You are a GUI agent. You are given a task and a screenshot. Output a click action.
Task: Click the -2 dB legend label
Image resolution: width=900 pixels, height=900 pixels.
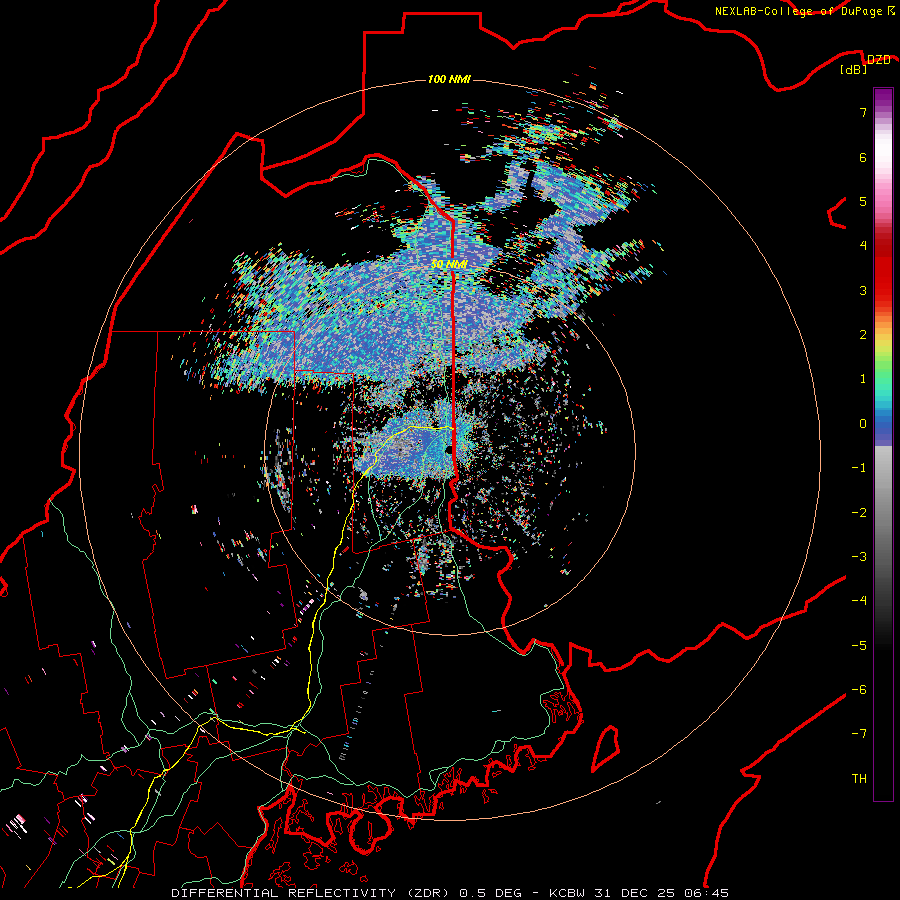click(x=859, y=513)
